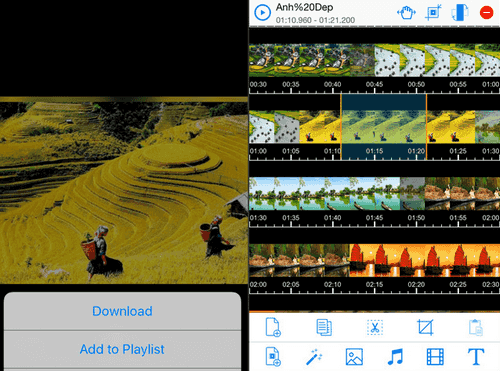500x371 pixels.
Task: Paste with the clipboard icon
Action: click(476, 327)
